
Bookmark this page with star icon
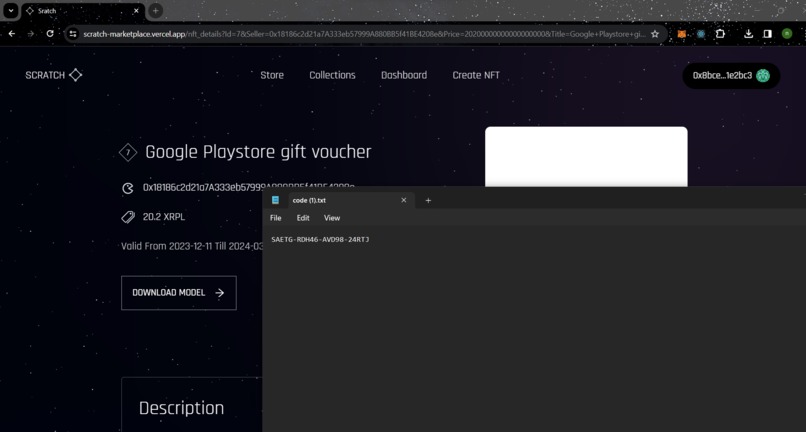click(655, 34)
